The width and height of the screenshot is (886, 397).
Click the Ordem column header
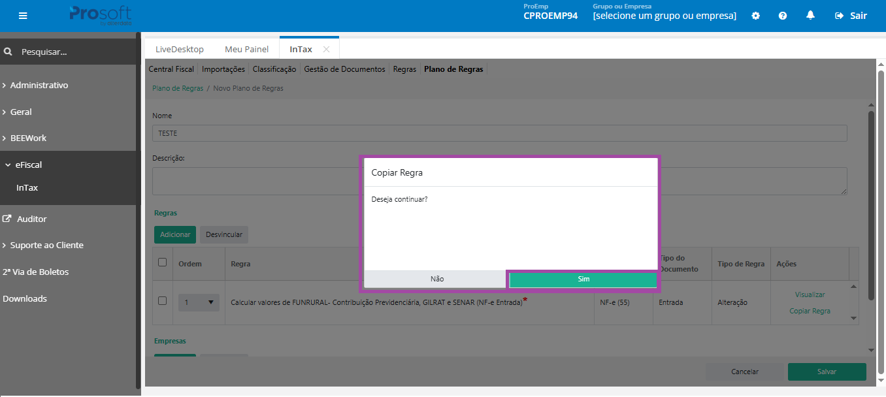190,264
